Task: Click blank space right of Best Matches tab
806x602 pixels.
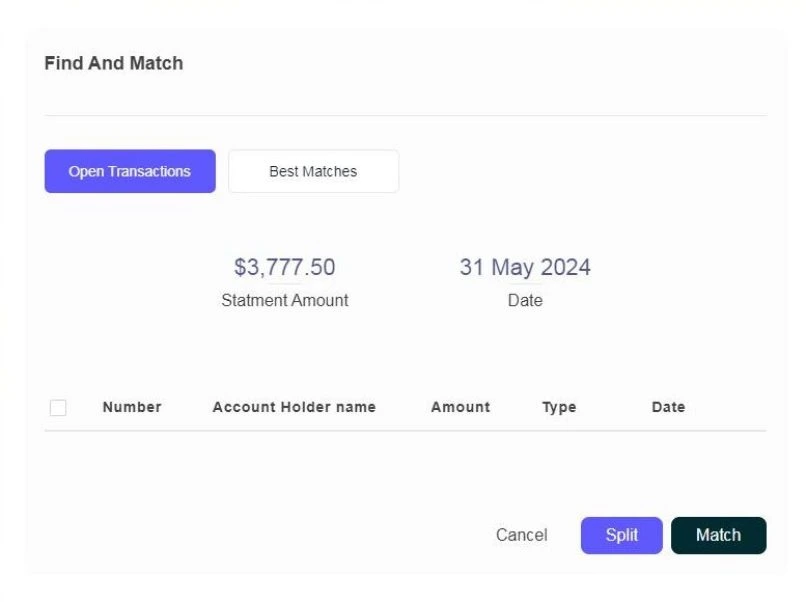Action: click(580, 171)
